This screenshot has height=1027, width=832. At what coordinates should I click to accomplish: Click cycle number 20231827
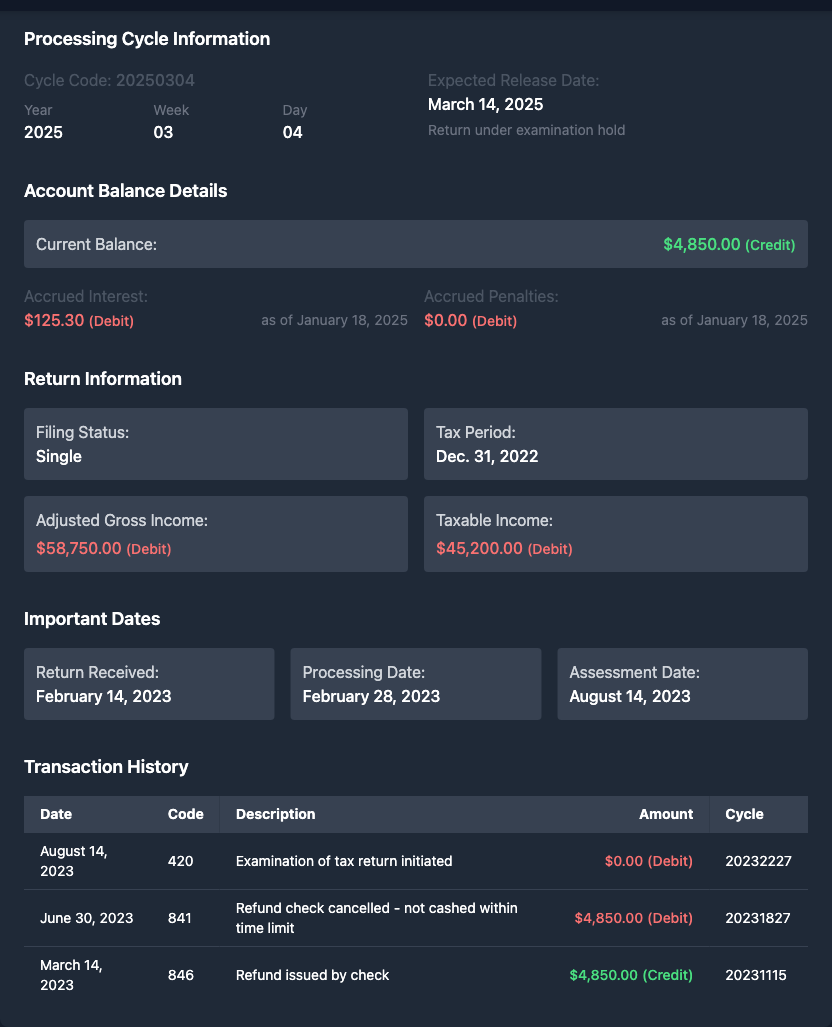pyautogui.click(x=758, y=918)
